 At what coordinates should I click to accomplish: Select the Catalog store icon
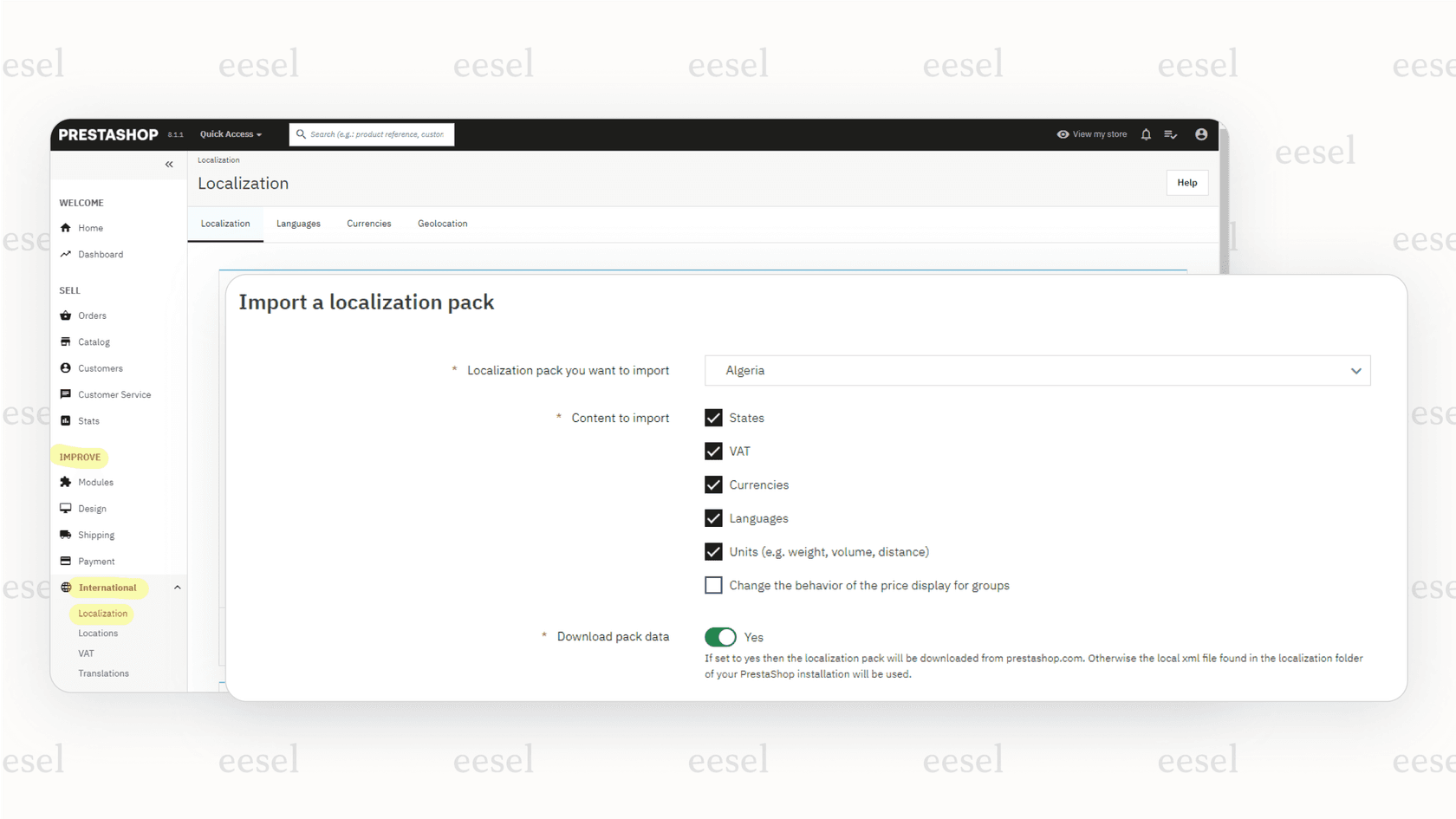click(x=66, y=341)
